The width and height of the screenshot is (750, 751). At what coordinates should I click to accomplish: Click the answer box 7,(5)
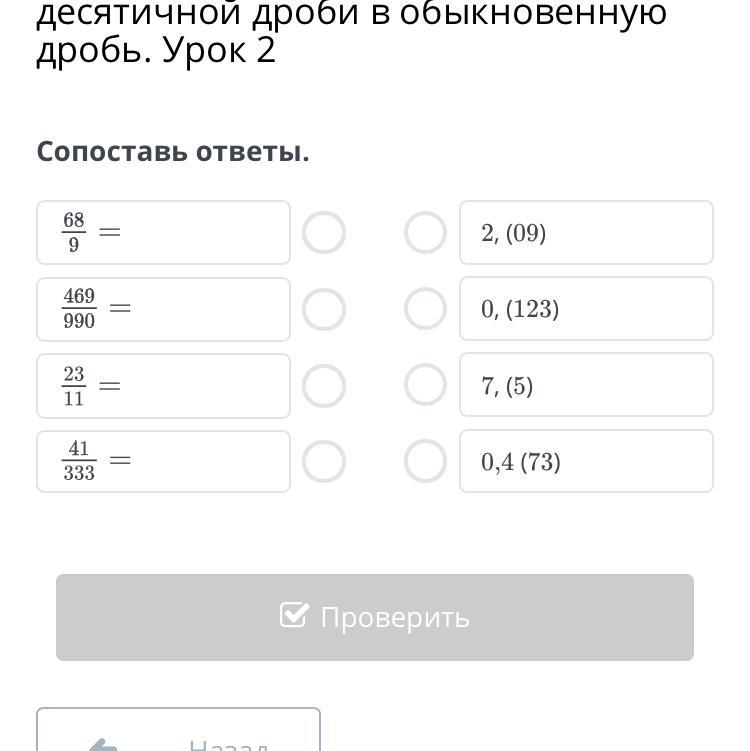click(x=586, y=385)
